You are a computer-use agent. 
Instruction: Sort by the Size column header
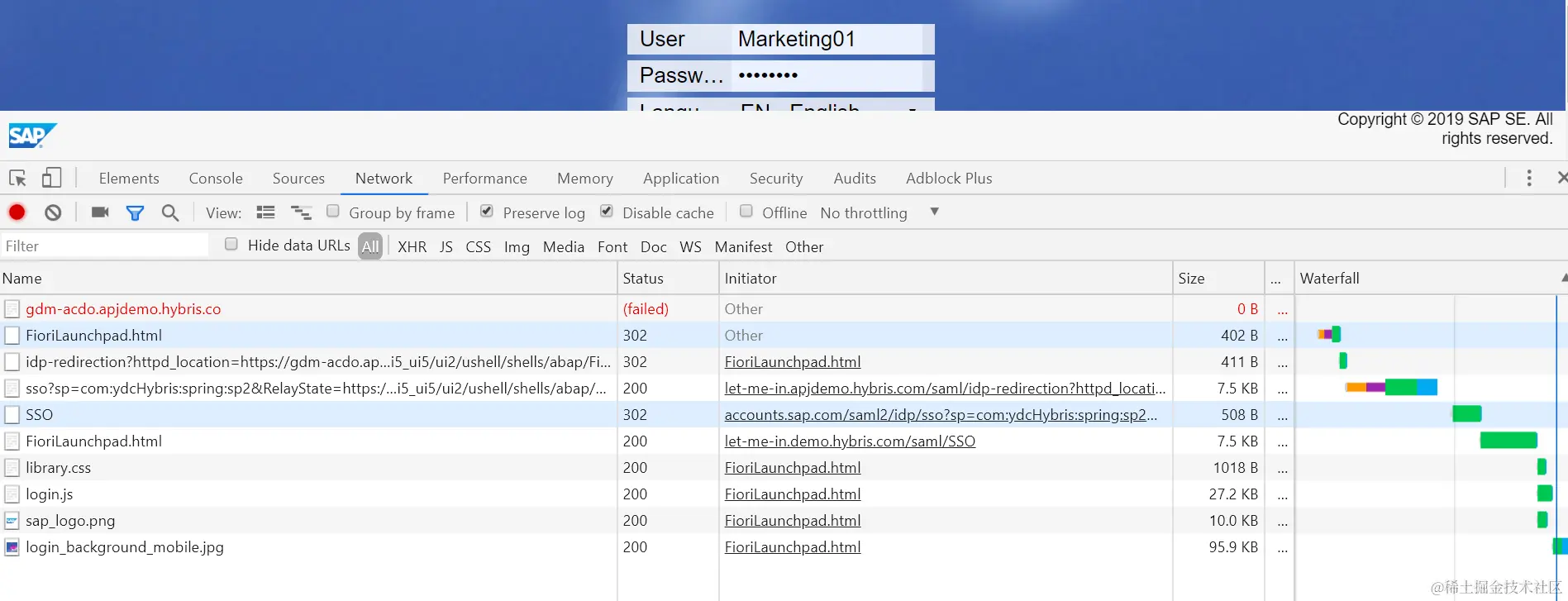tap(1218, 279)
